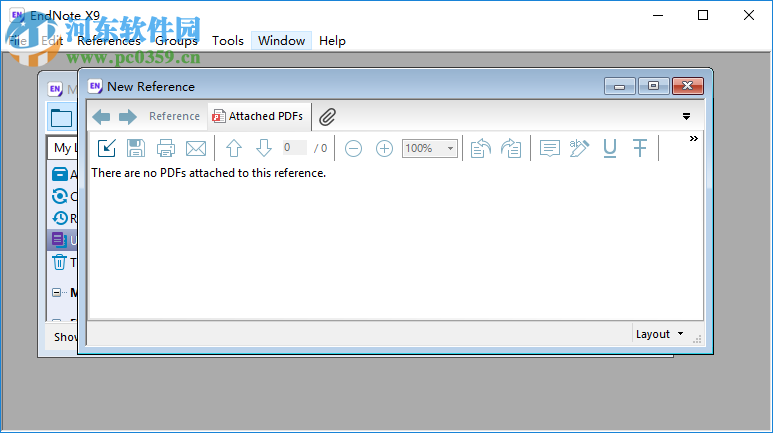The image size is (773, 433).
Task: Select the strikeout text tool
Action: (640, 148)
